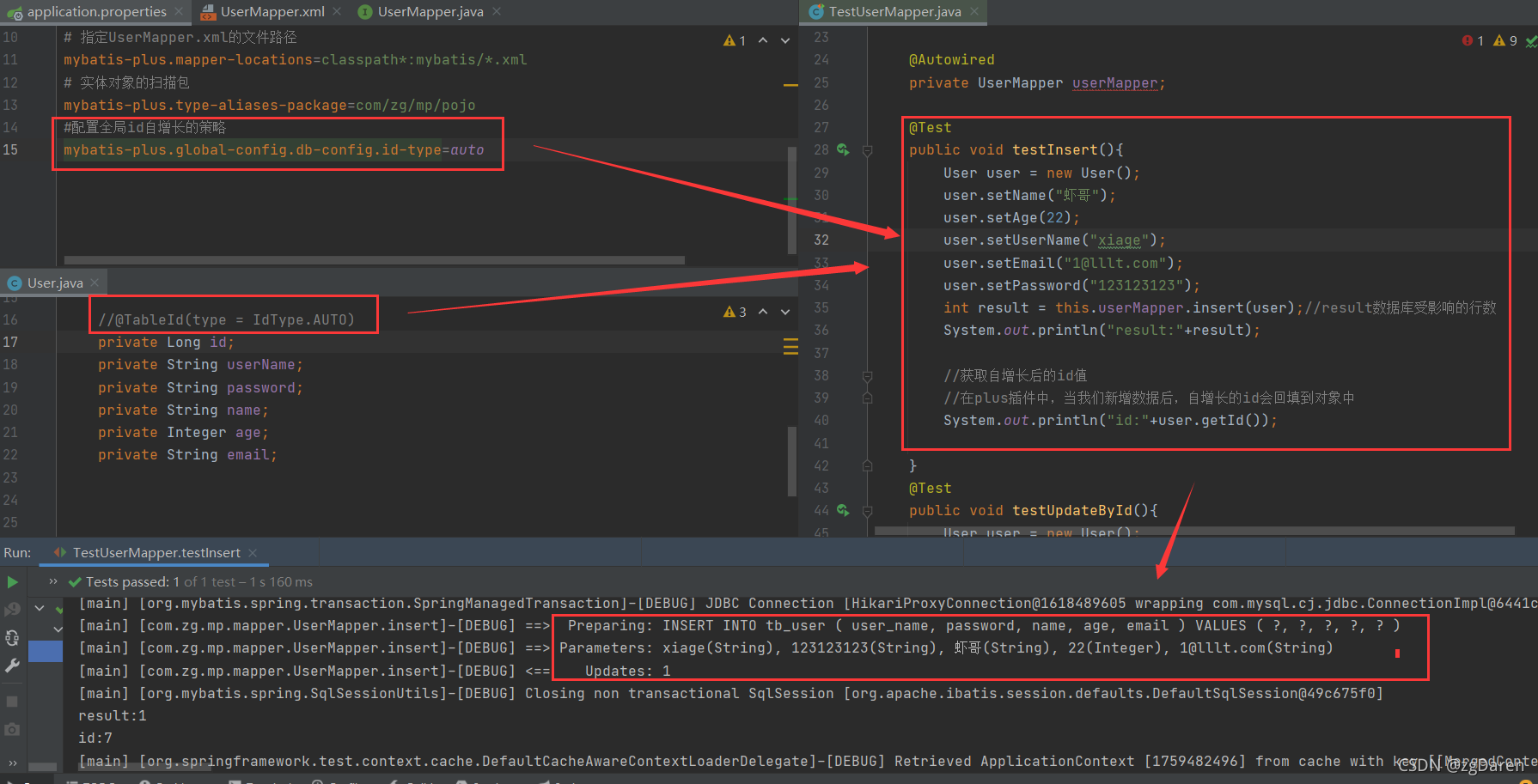Select the User.java editor tab
The image size is (1538, 784).
(55, 283)
